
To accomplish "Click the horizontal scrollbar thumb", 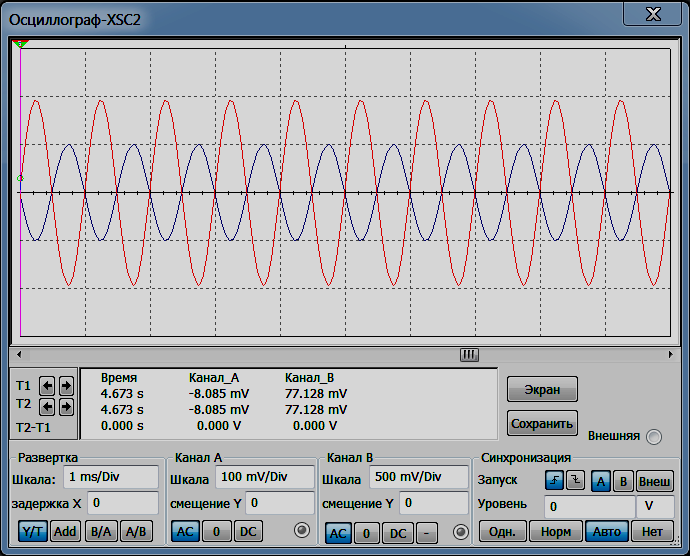I will [x=469, y=354].
